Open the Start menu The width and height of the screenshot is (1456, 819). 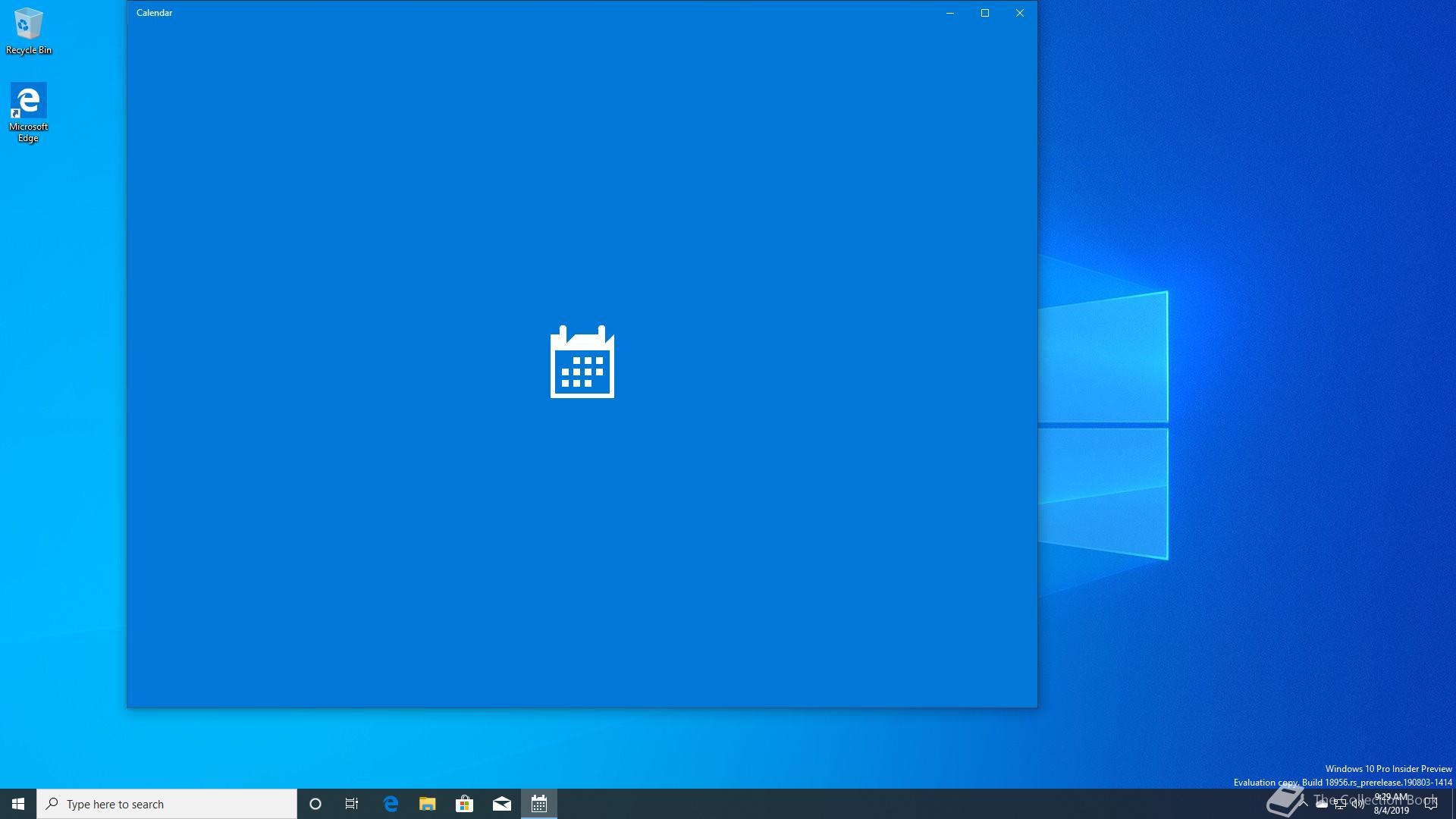coord(18,804)
